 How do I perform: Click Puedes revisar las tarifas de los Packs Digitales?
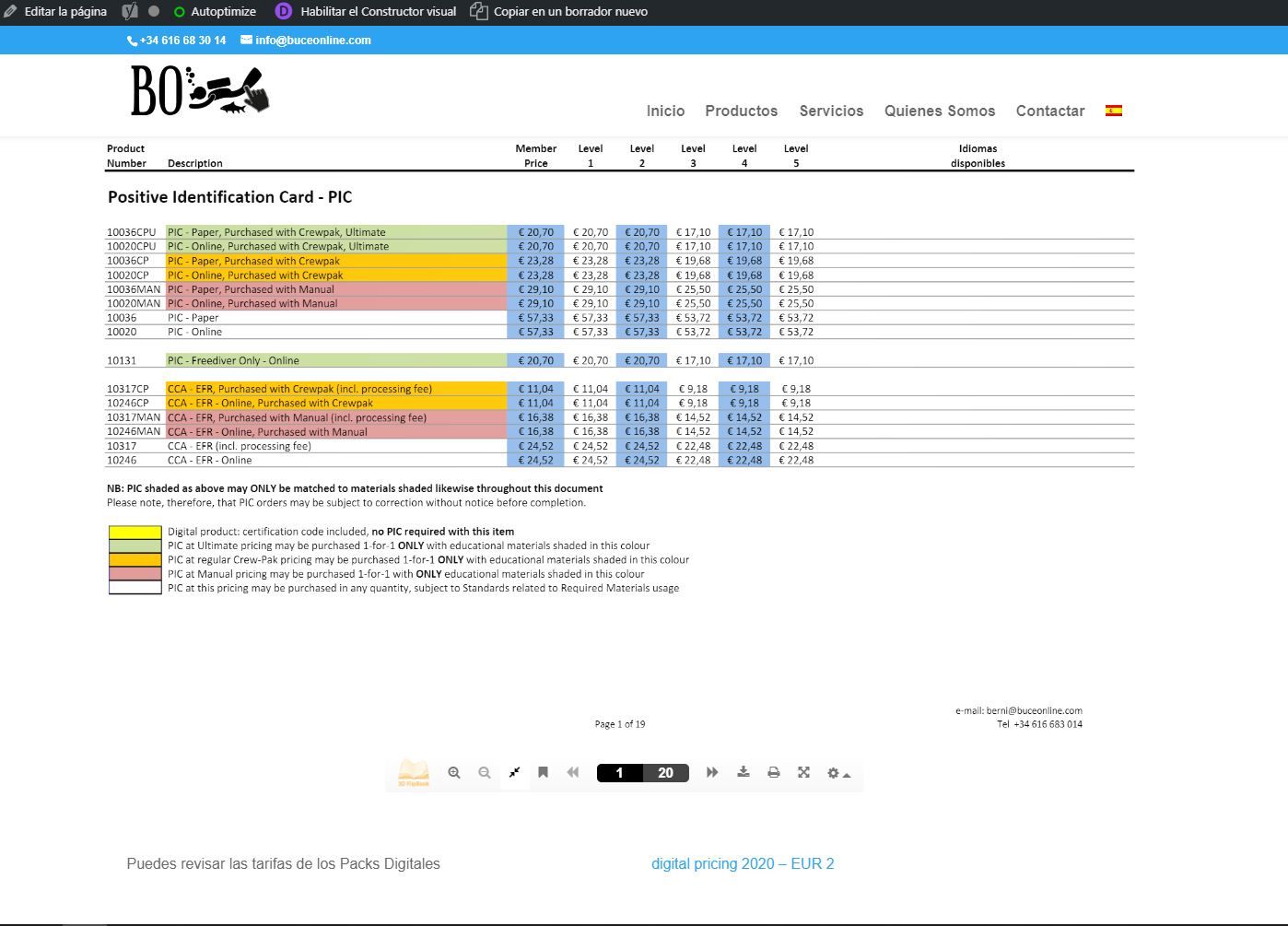(x=283, y=863)
